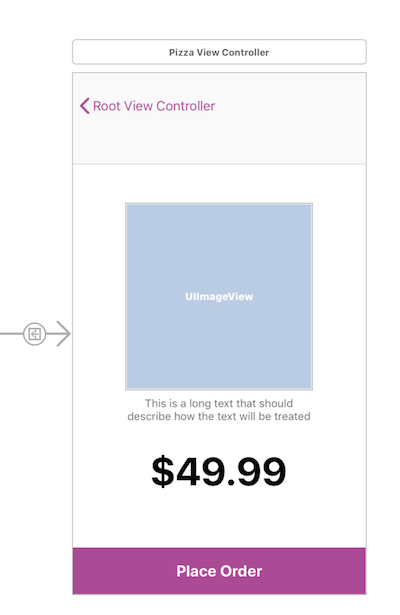Click white space between description and $49.99 price
Screen dimensions: 400x615
[219, 437]
